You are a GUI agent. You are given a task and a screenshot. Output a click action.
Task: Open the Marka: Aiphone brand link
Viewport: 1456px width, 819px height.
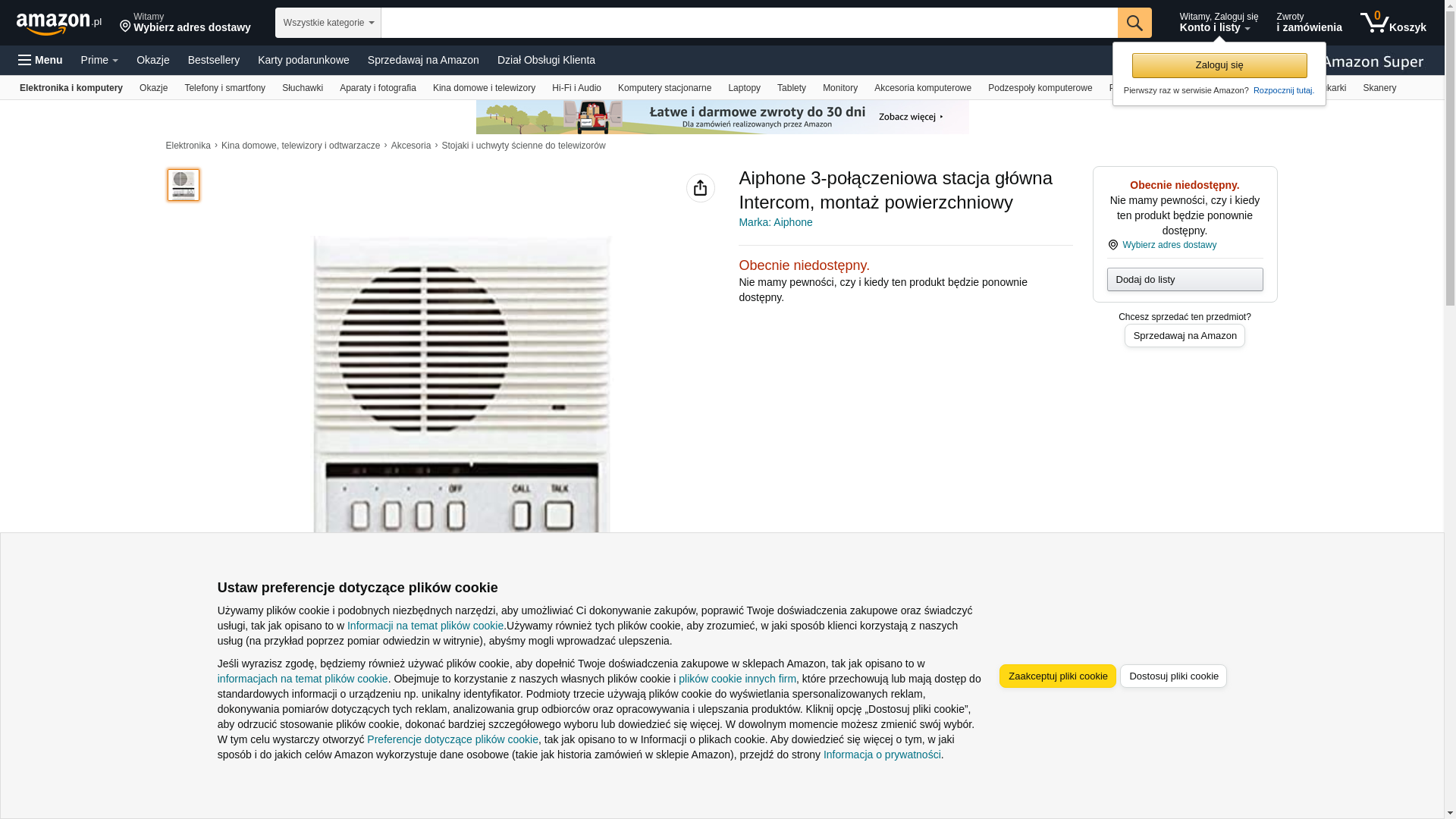[x=775, y=222]
